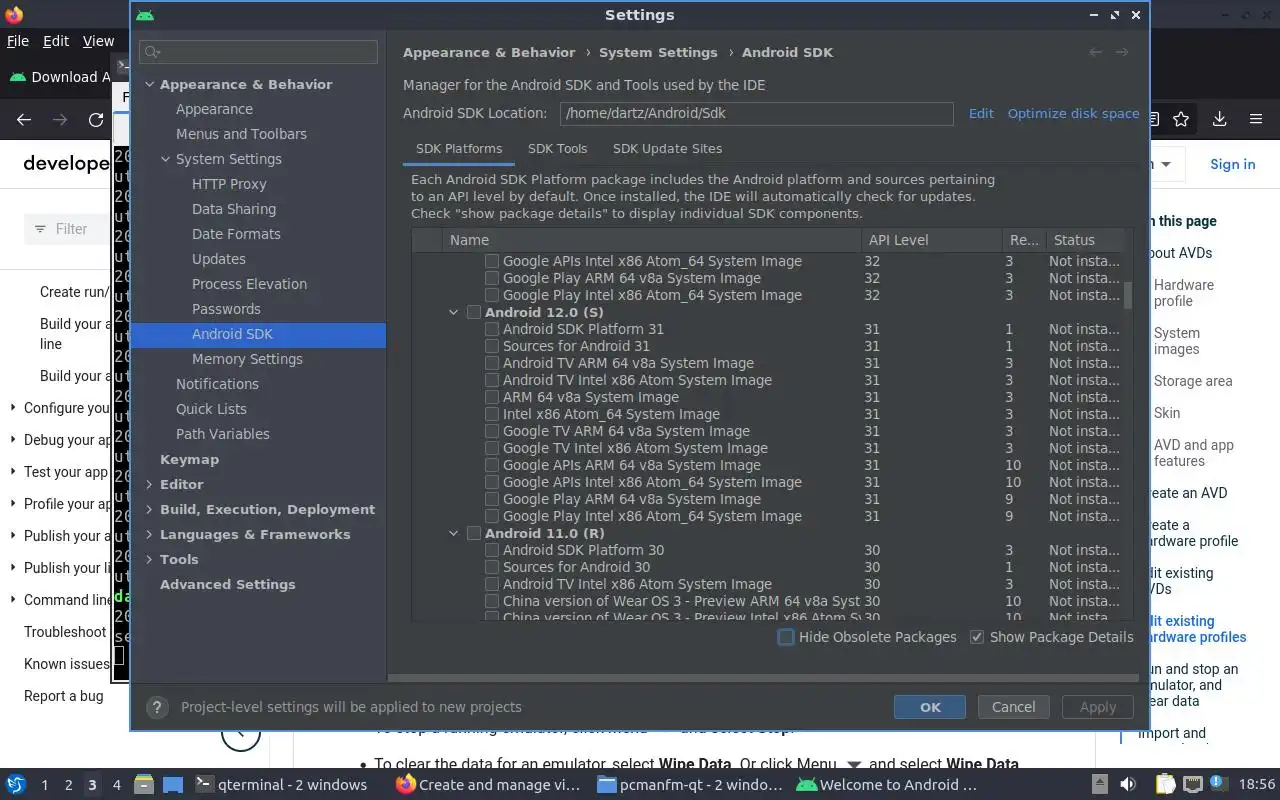Switch to the SDK Update Sites tab
This screenshot has height=800, width=1280.
point(667,148)
